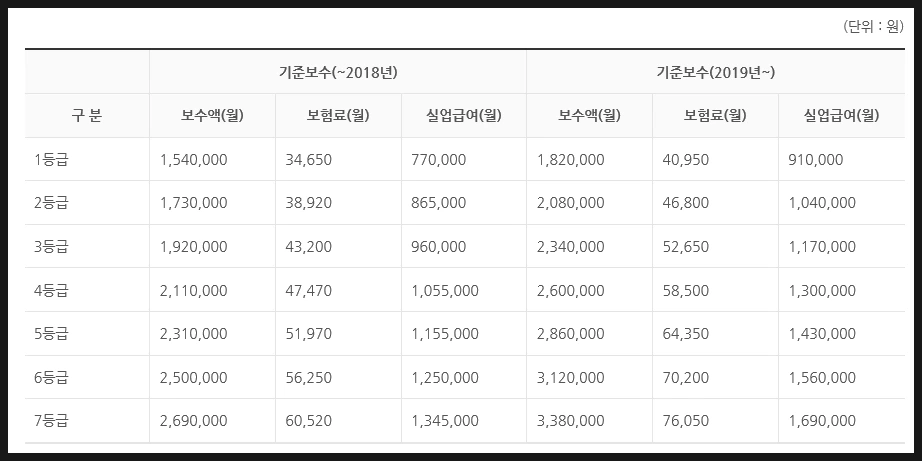The width and height of the screenshot is (922, 461).
Task: Click the 770,000 unemployment benefit cell
Action: 464,159
